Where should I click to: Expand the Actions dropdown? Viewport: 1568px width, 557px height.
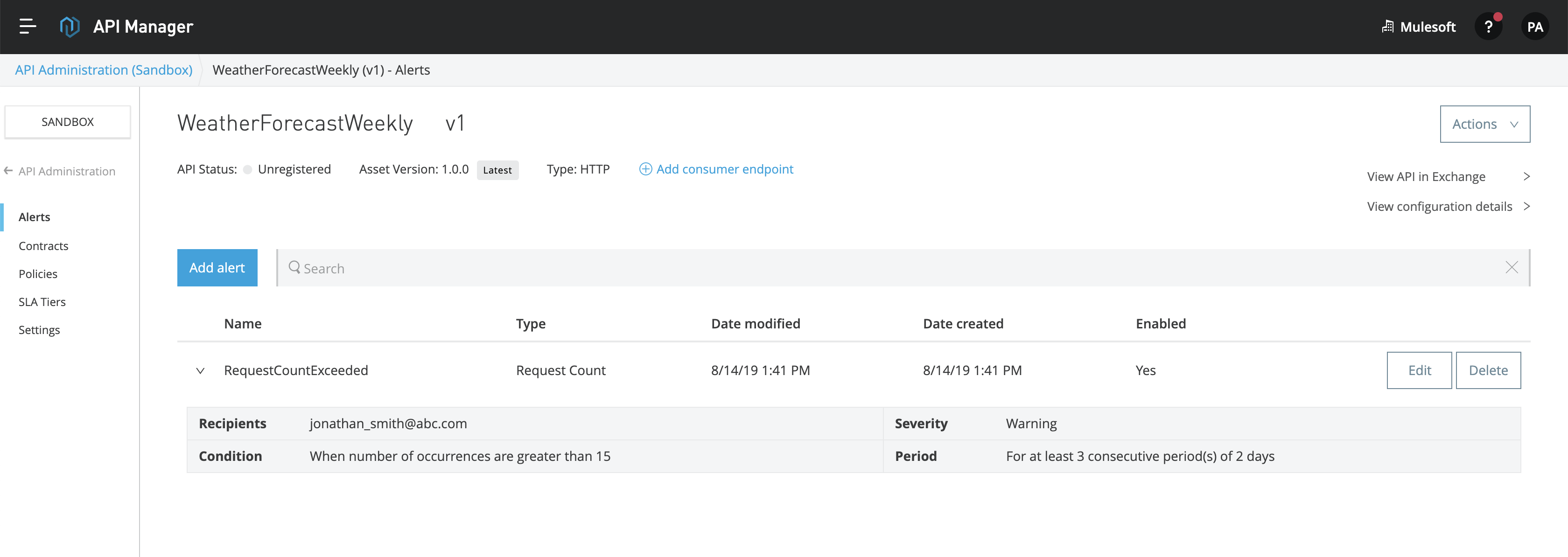1484,124
